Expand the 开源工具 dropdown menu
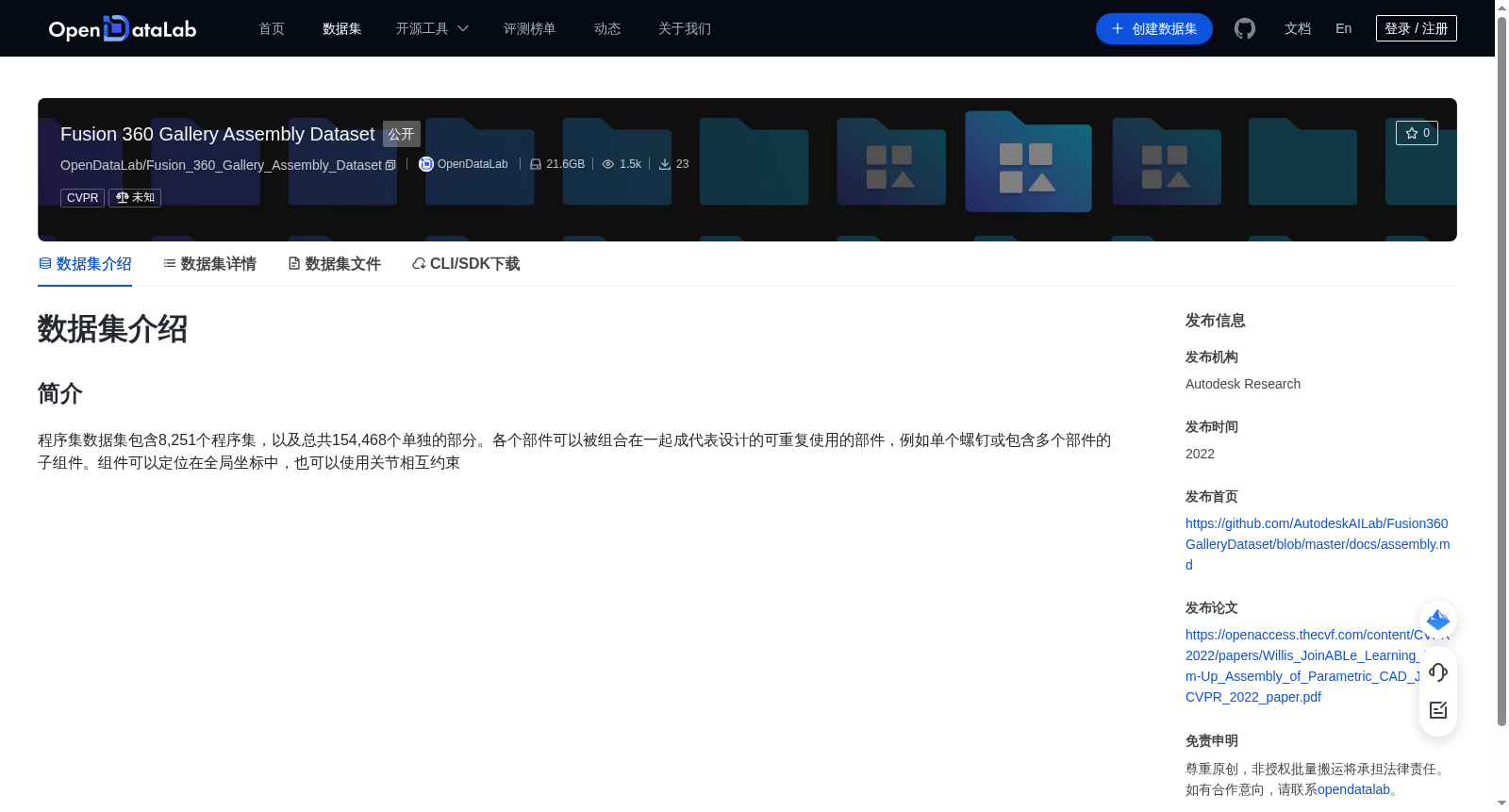The width and height of the screenshot is (1509, 812). (x=432, y=28)
